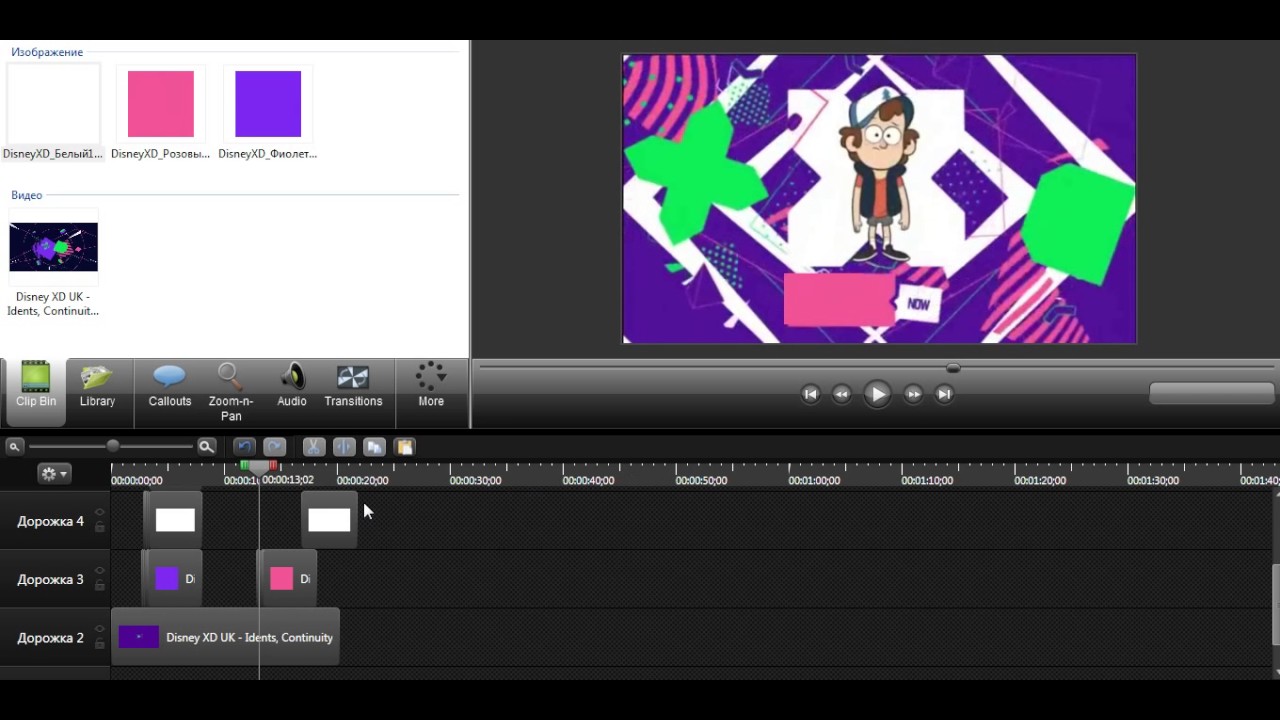The height and width of the screenshot is (720, 1280).
Task: Select the Дорожка 3 track label
Action: (50, 579)
